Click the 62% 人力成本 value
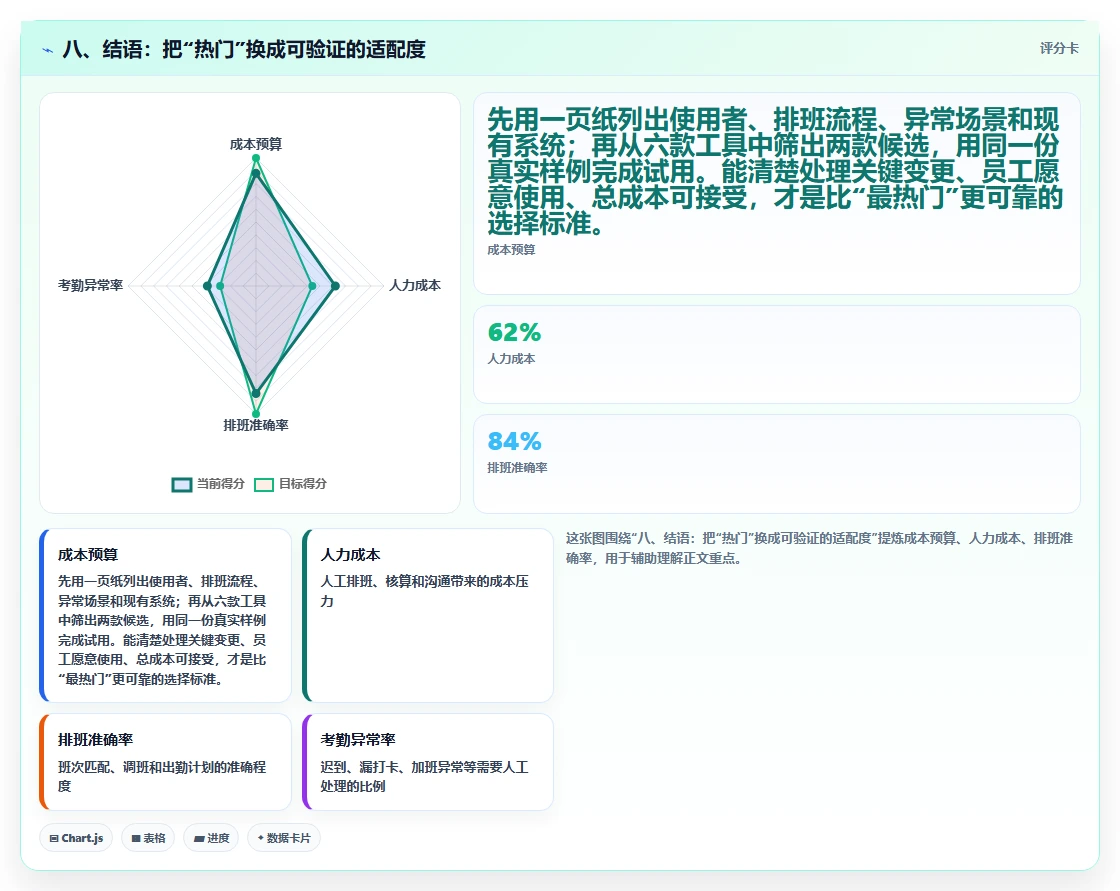The image size is (1120, 891). pyautogui.click(x=514, y=332)
